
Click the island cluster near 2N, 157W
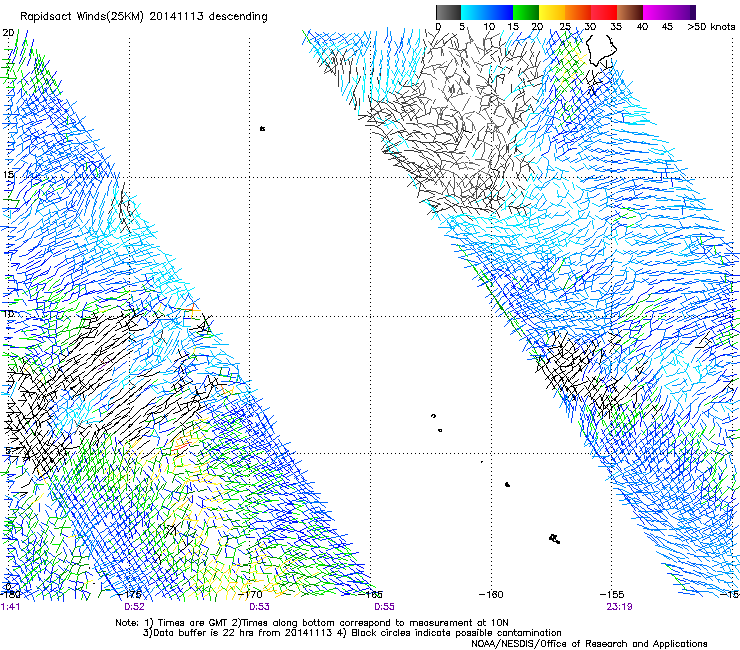pyautogui.click(x=555, y=539)
